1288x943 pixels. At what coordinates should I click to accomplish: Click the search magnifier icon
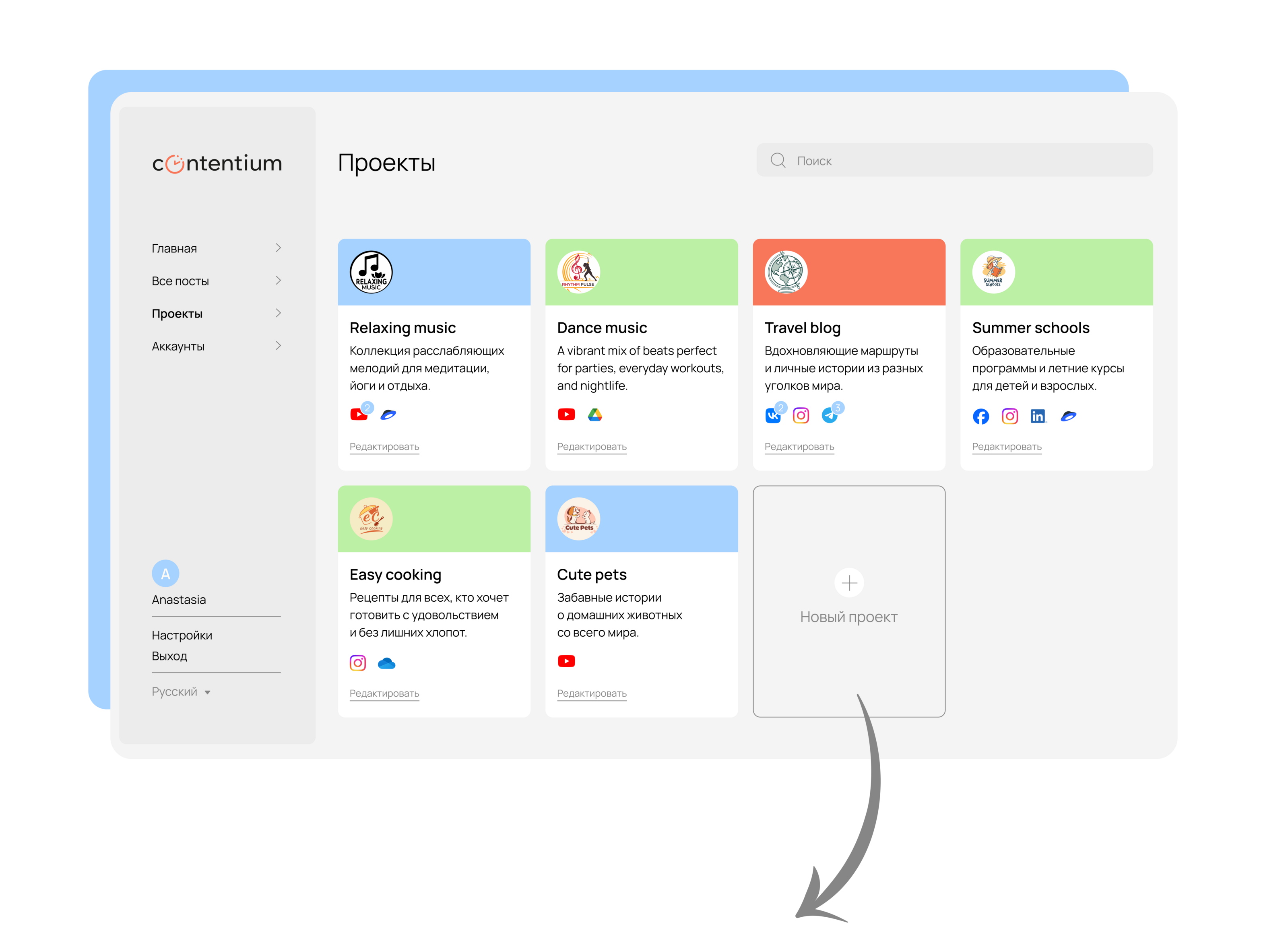[x=778, y=161]
